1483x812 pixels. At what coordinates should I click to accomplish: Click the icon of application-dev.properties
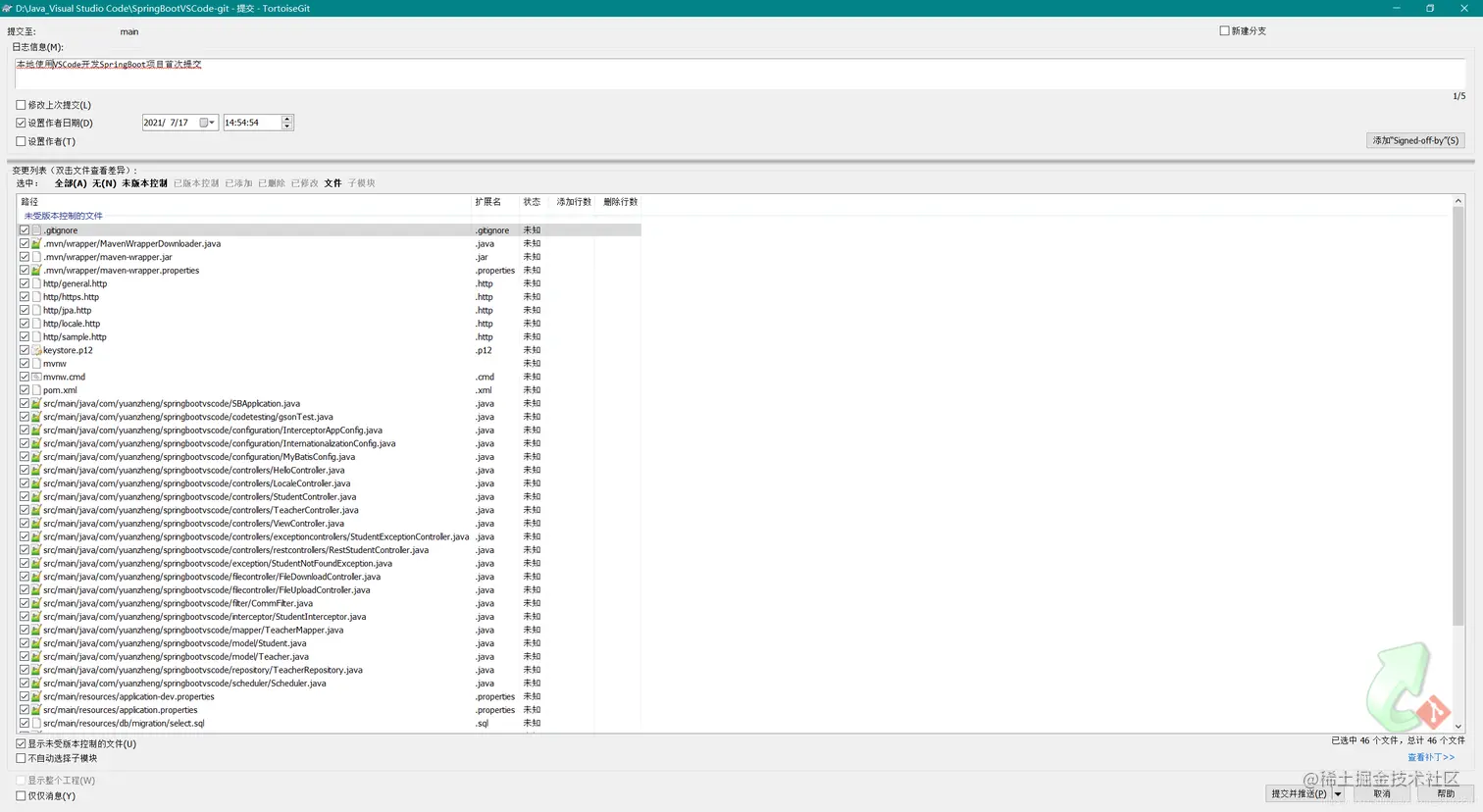[36, 696]
